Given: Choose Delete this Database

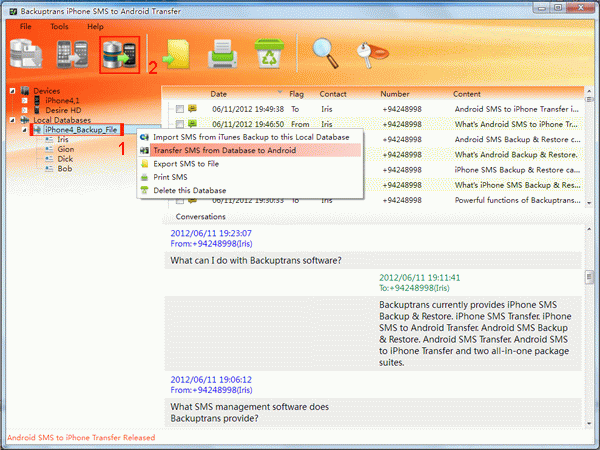Looking at the screenshot, I should [249, 190].
